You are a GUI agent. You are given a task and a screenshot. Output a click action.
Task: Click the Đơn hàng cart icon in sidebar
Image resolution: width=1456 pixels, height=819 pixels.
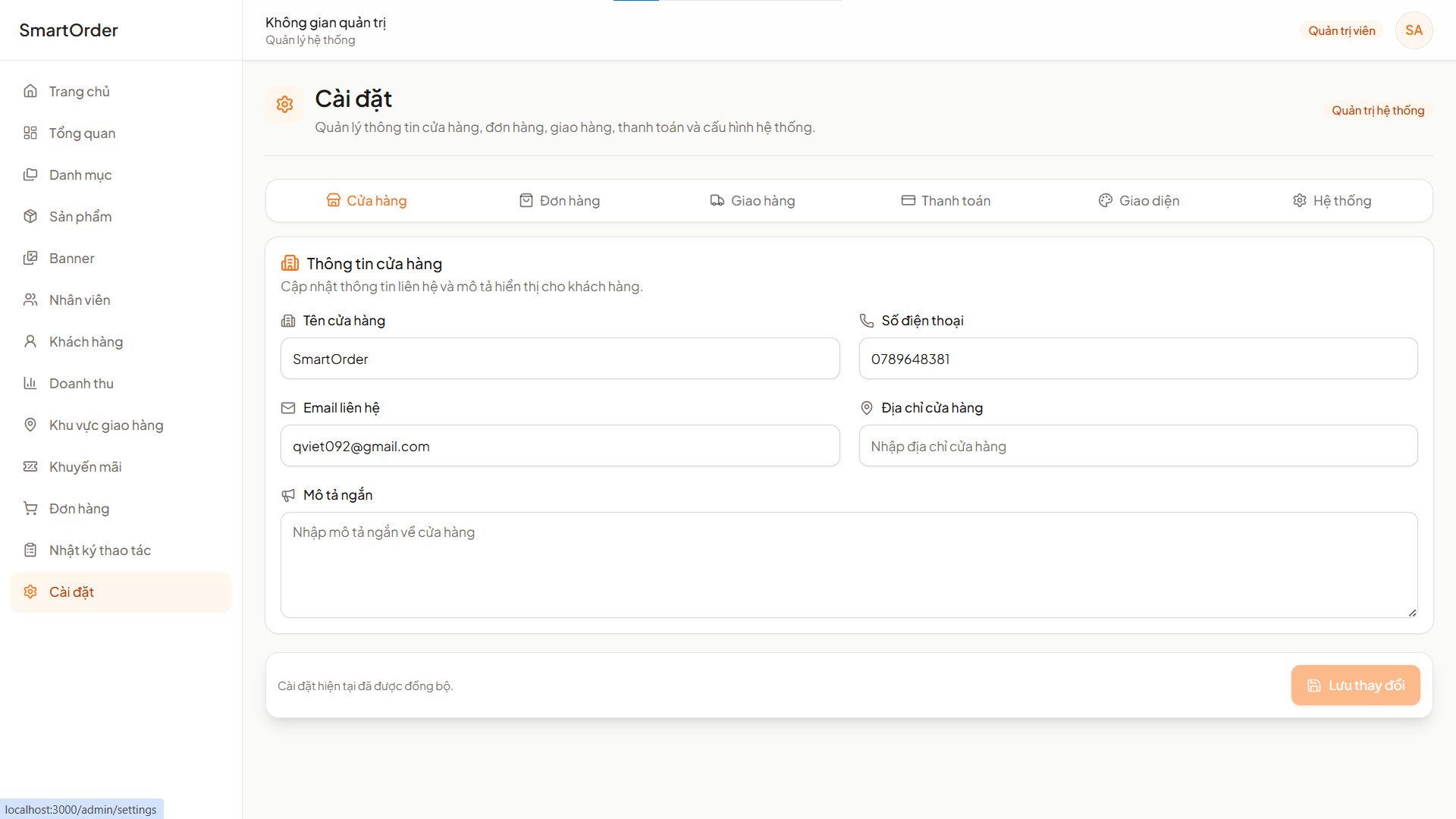pyautogui.click(x=30, y=508)
